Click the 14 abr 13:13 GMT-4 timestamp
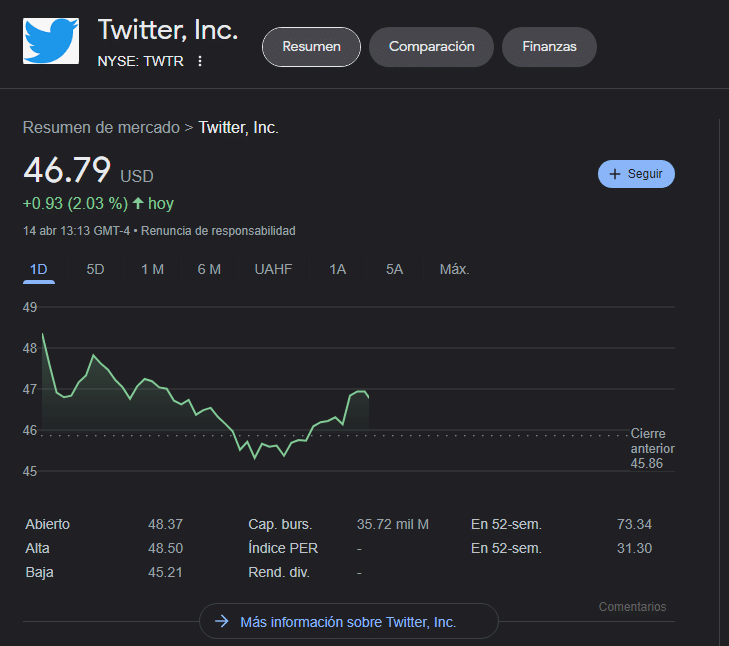 [77, 231]
